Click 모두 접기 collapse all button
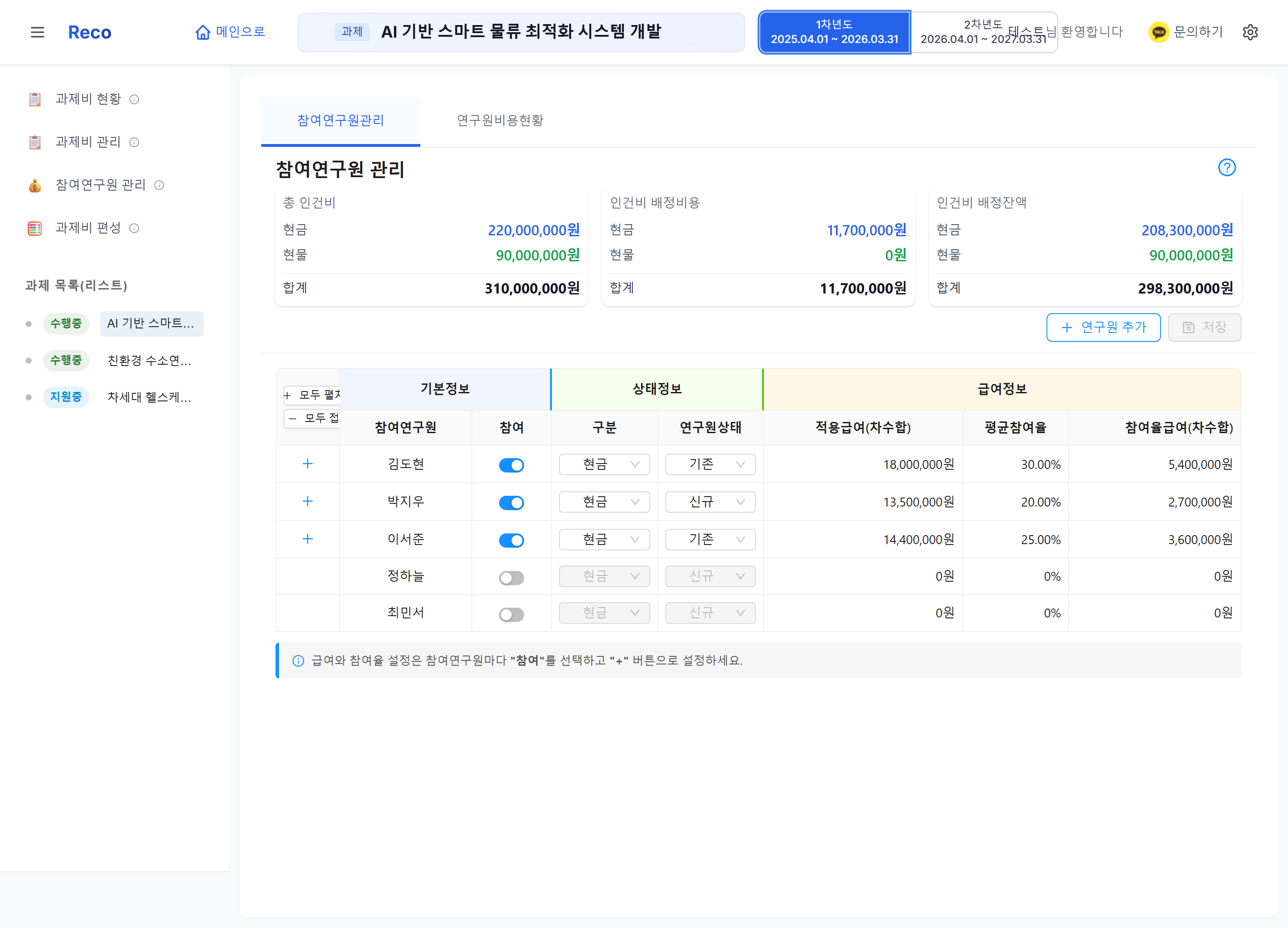Viewport: 1288px width, 928px height. (x=312, y=419)
